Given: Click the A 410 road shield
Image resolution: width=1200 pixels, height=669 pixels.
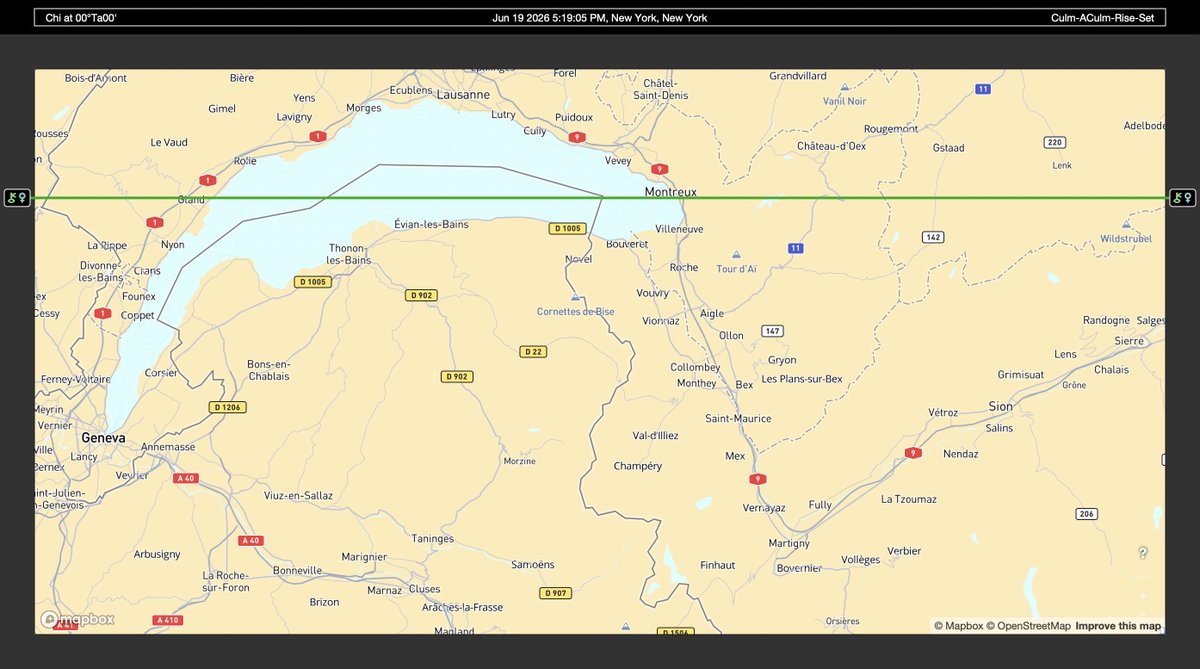Looking at the screenshot, I should pos(168,620).
